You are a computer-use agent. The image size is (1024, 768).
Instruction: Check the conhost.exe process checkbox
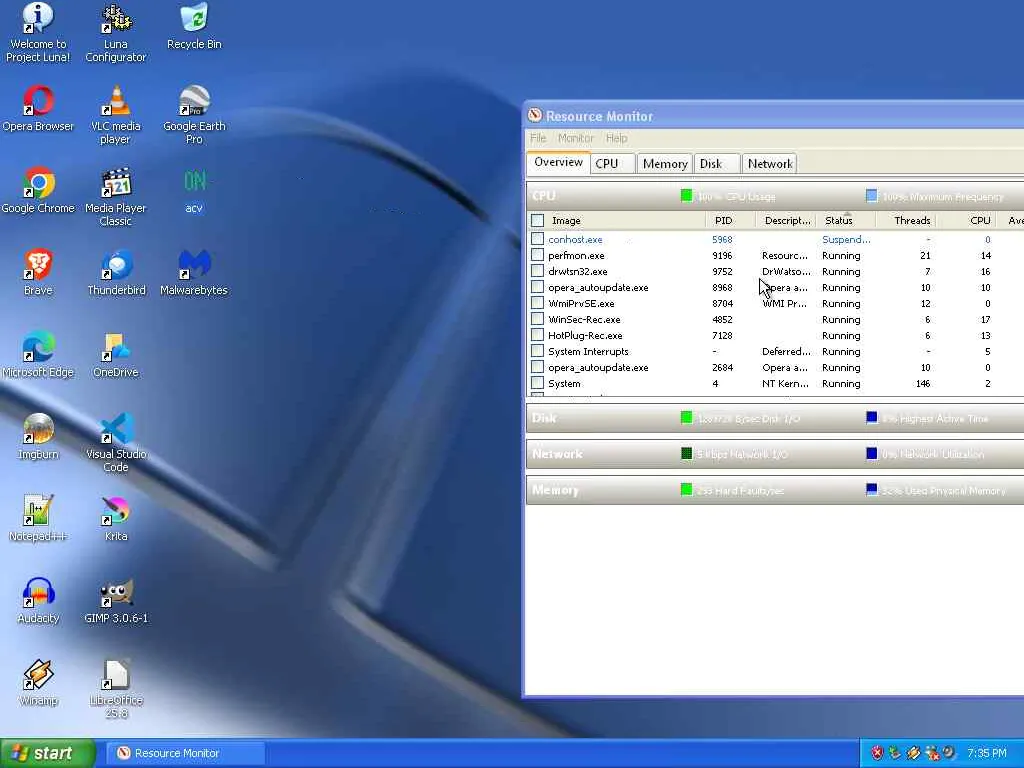[x=537, y=239]
